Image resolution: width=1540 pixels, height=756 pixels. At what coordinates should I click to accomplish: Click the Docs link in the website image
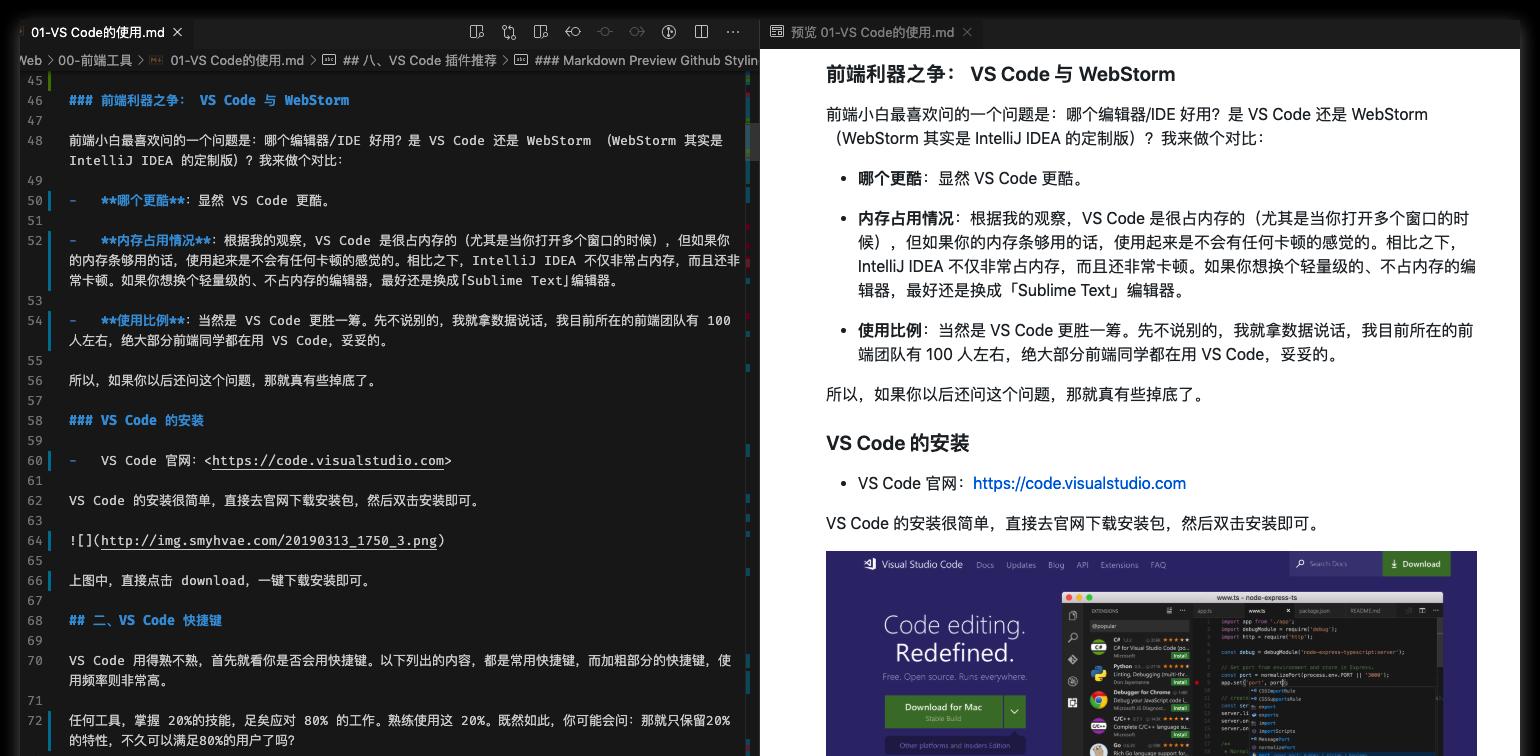(x=985, y=565)
